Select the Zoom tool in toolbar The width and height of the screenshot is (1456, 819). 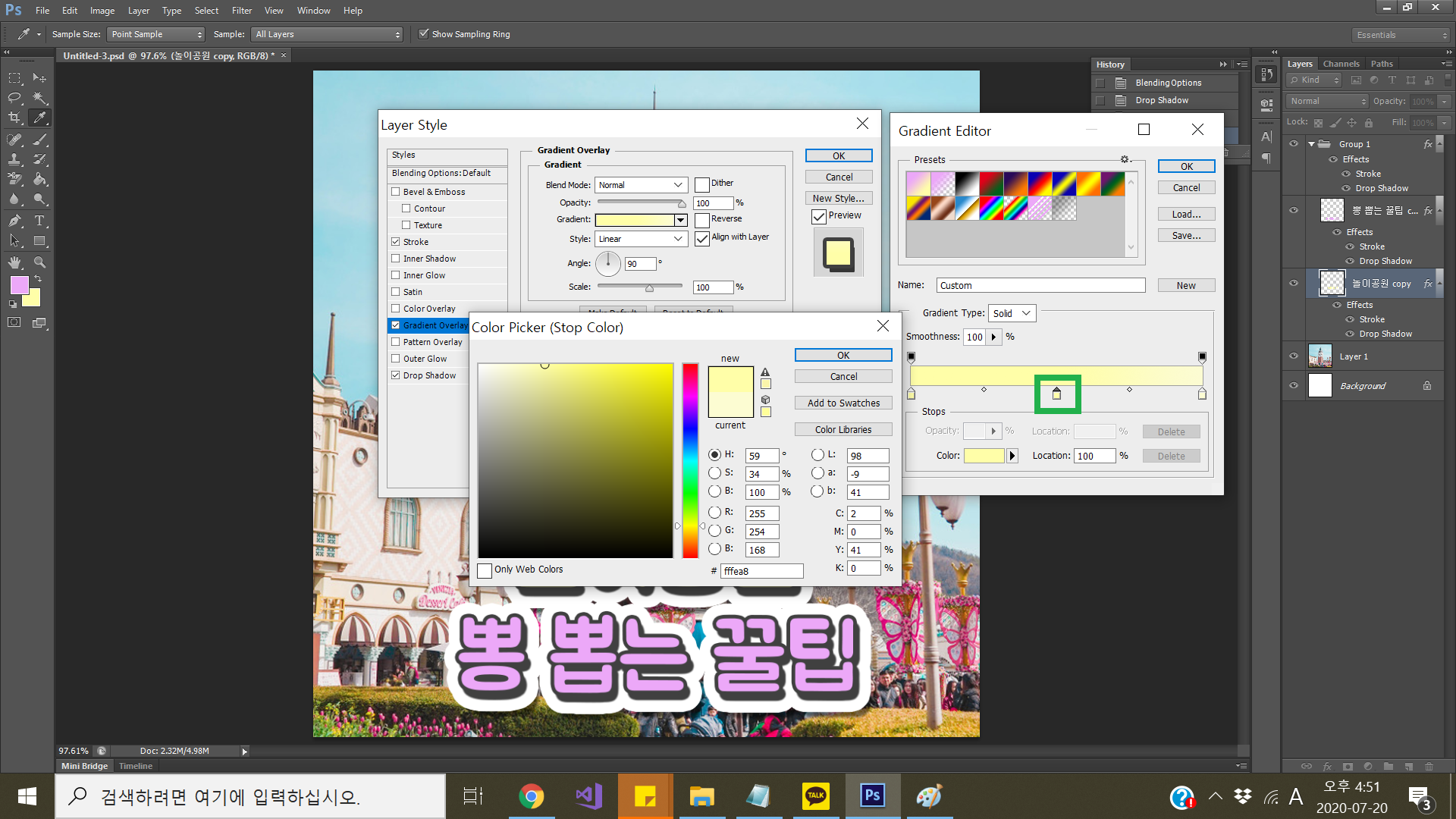pos(39,262)
